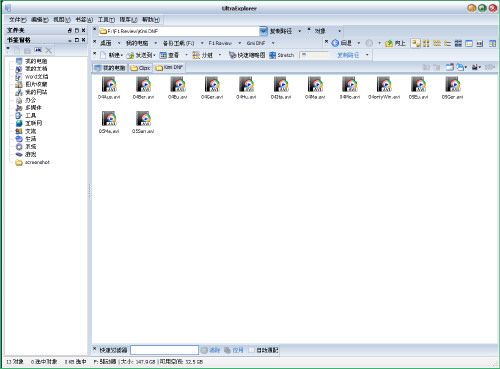
Task: Open the dropdown next to Back button
Action: click(359, 43)
